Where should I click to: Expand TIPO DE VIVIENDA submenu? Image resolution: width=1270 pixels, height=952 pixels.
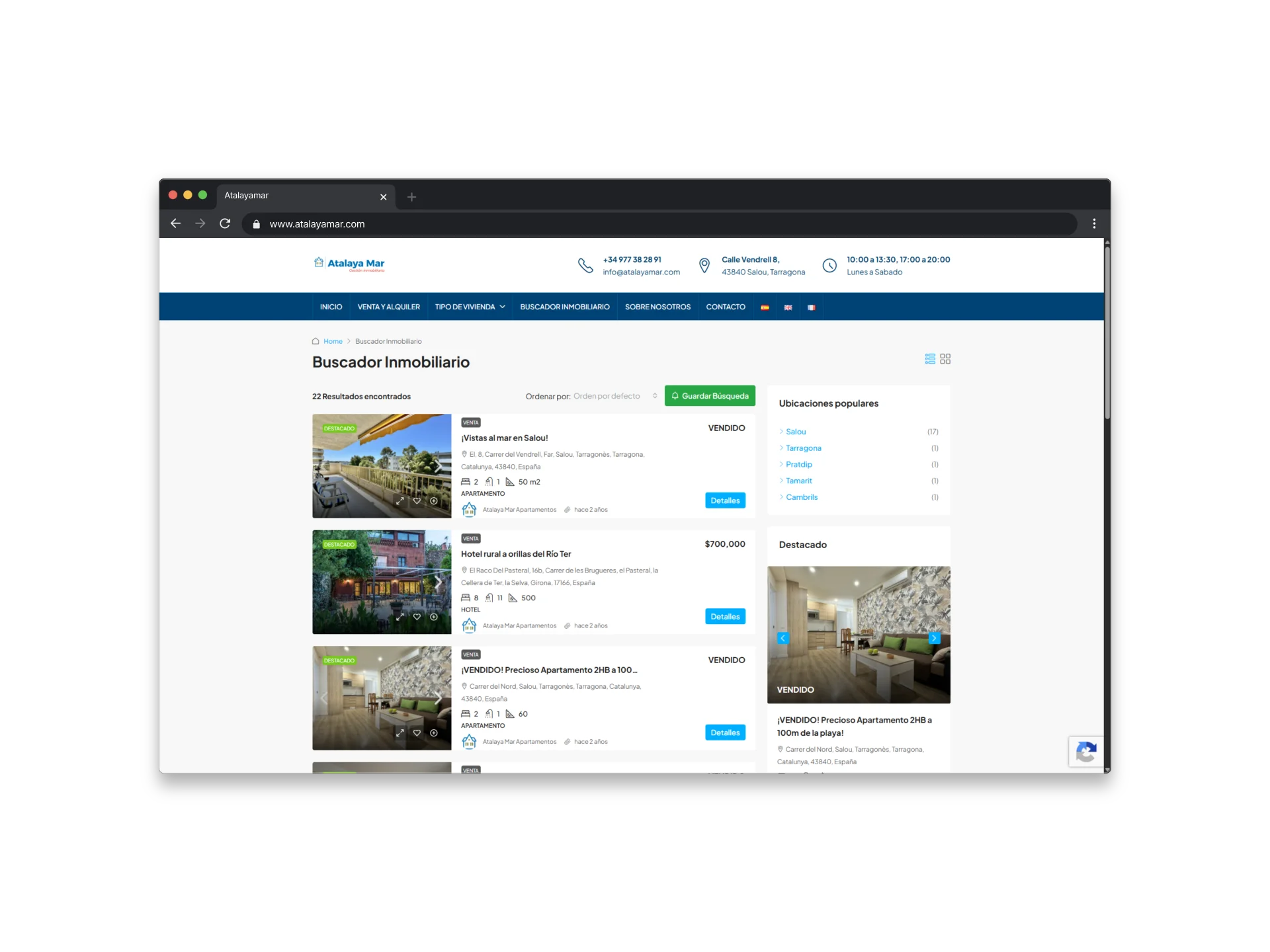[x=470, y=307]
